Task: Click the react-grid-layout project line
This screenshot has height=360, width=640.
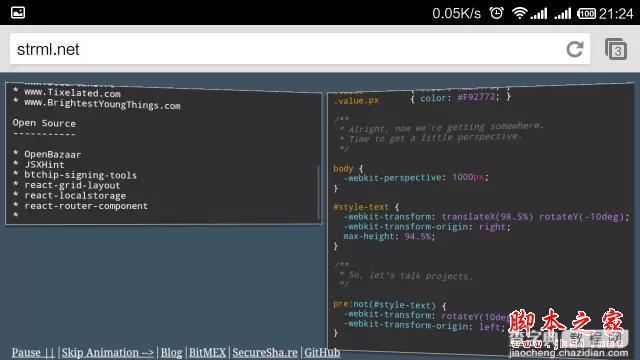Action: point(72,185)
